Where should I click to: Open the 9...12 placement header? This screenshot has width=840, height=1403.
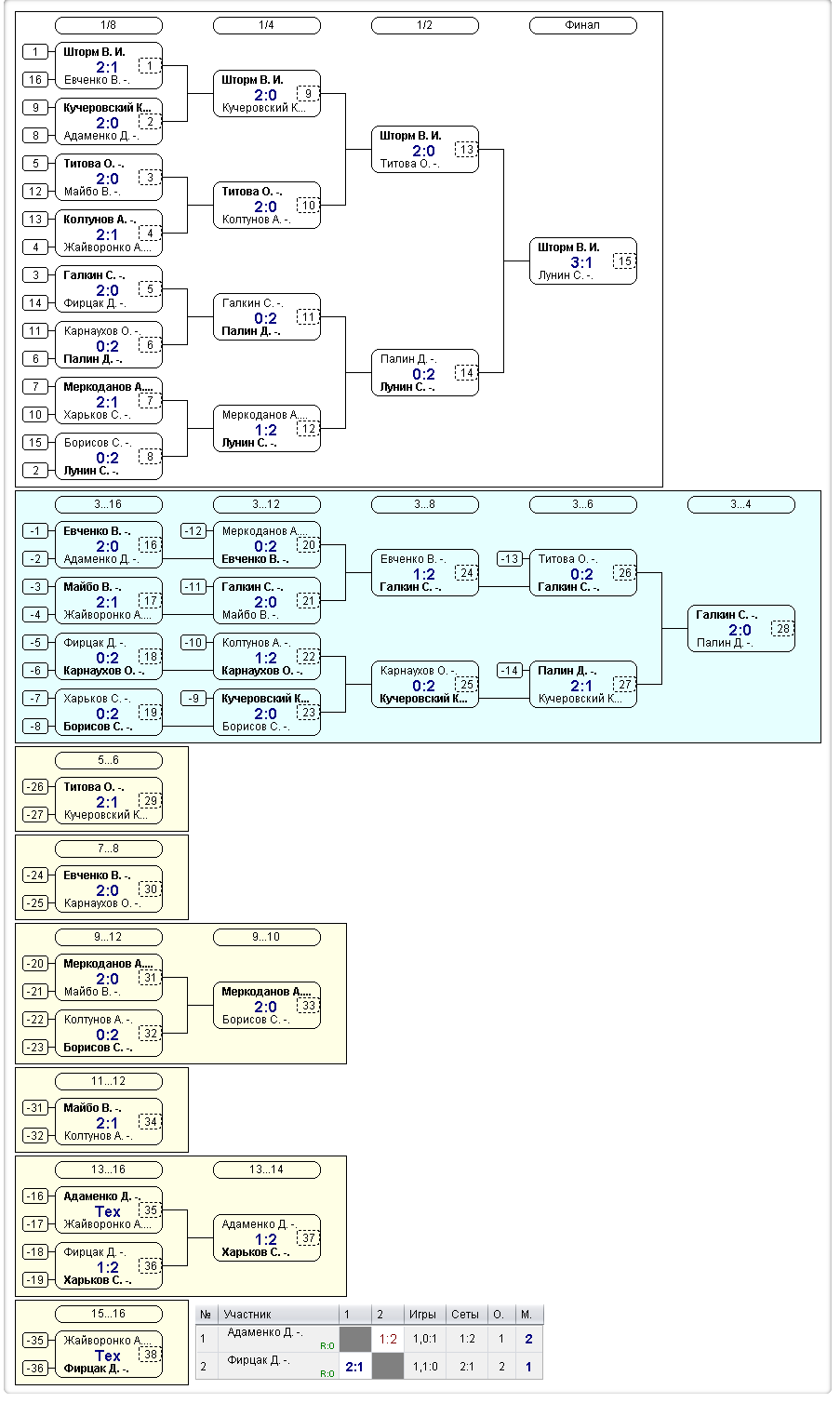click(109, 937)
